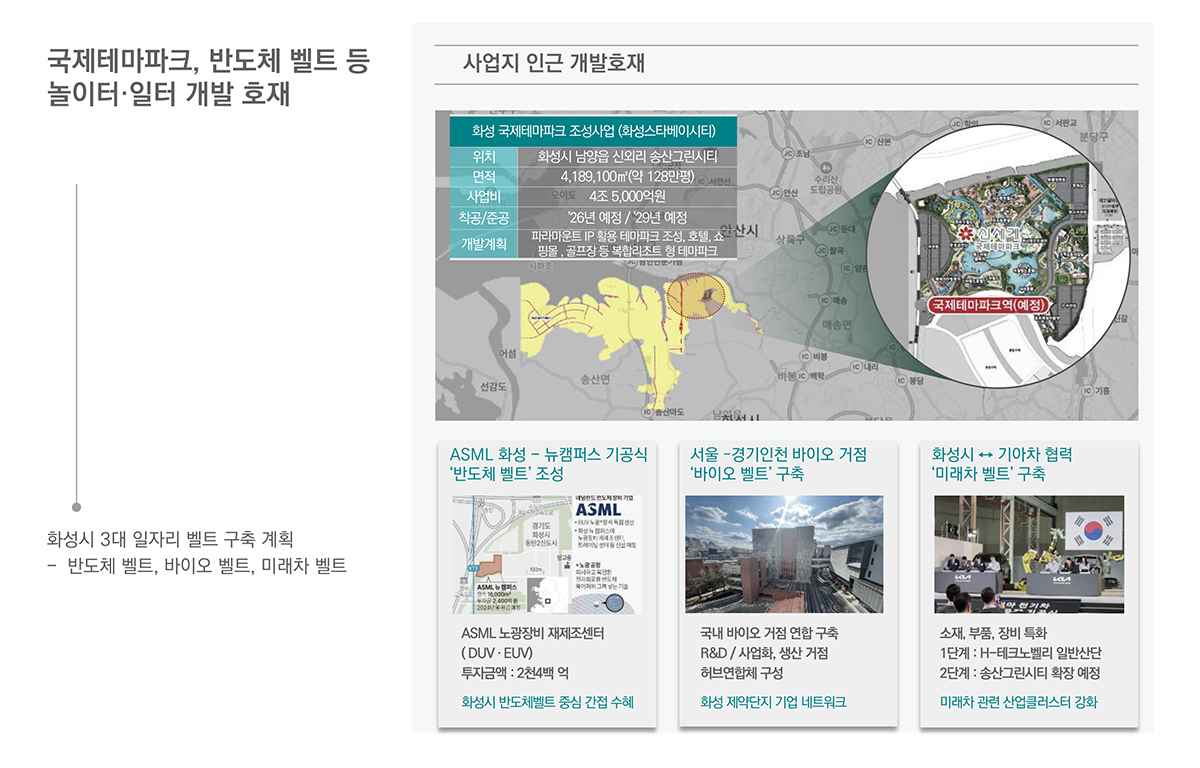Click the Shinsegae flower logo in circular inset

click(964, 232)
